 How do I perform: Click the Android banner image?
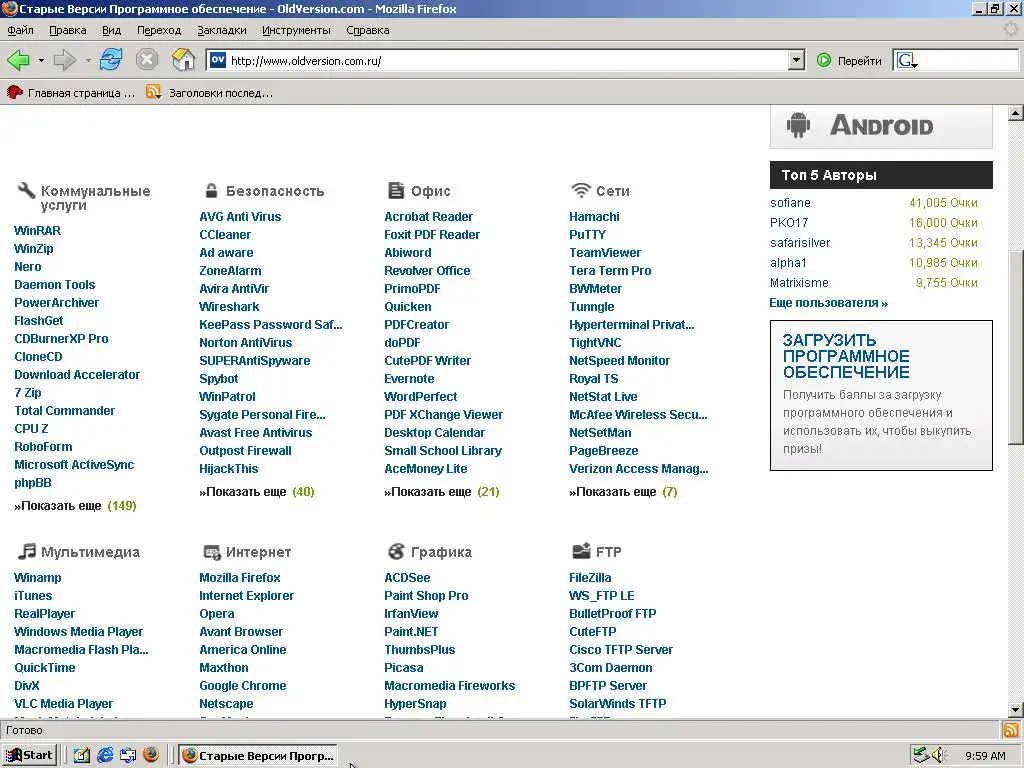click(x=881, y=126)
